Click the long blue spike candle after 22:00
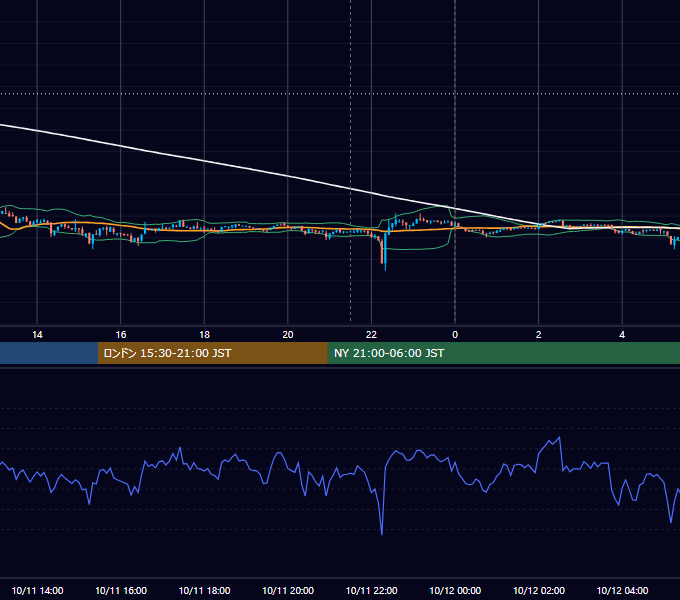This screenshot has width=680, height=600. click(385, 251)
